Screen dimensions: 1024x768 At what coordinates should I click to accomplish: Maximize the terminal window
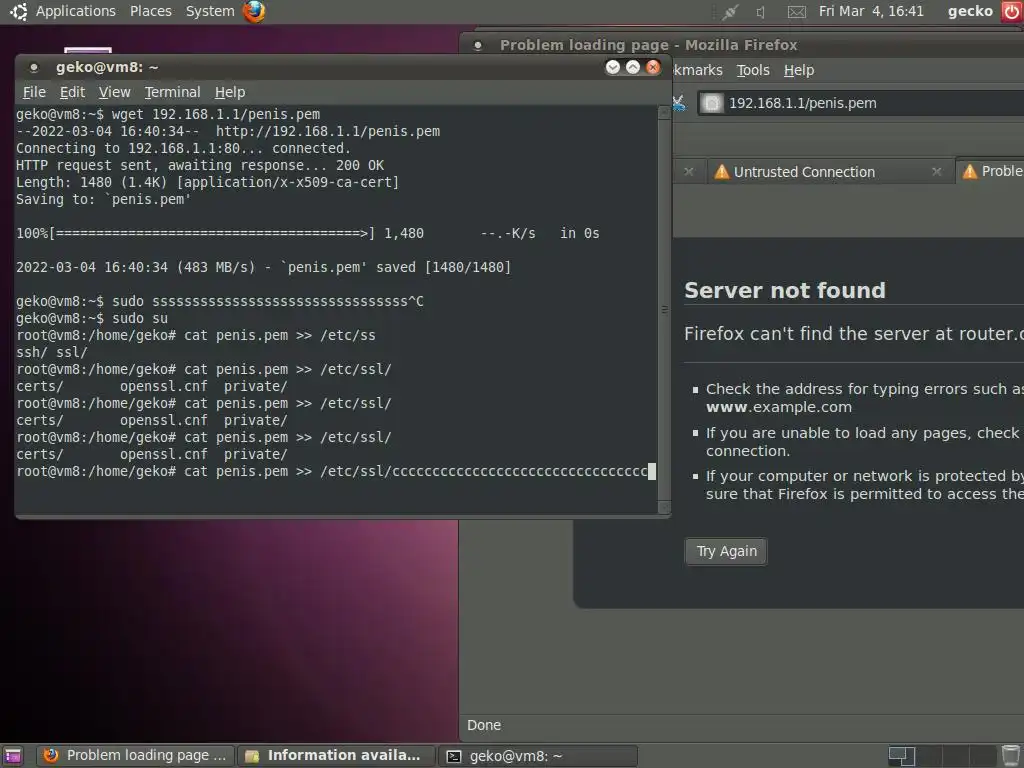(x=633, y=67)
